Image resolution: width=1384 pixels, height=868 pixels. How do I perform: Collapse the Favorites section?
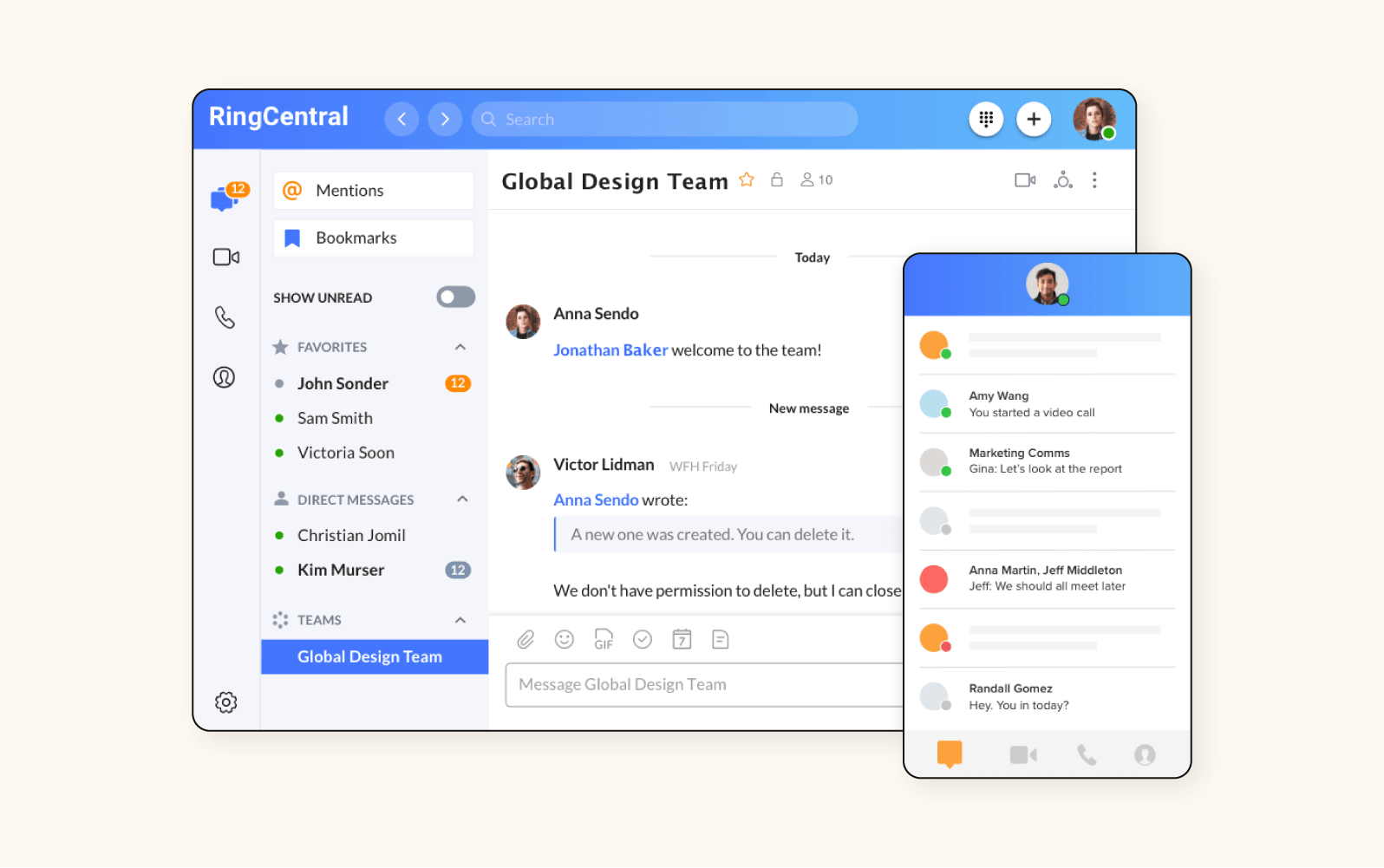pos(460,347)
